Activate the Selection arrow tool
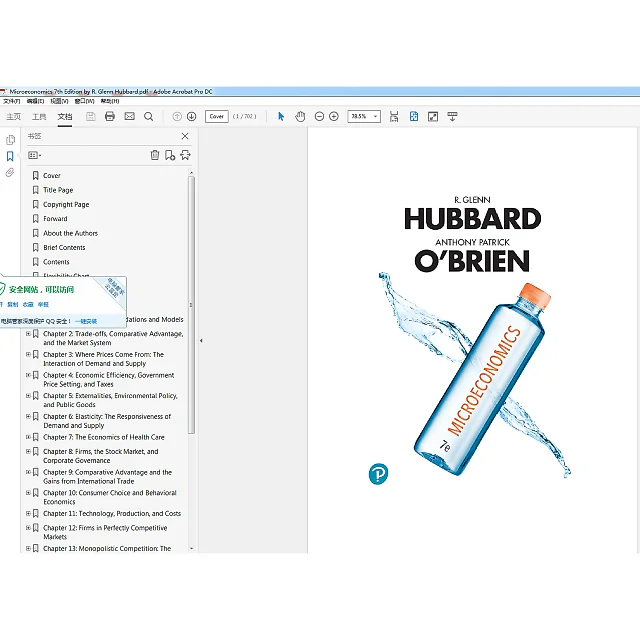Screen dimensions: 640x640 281,117
